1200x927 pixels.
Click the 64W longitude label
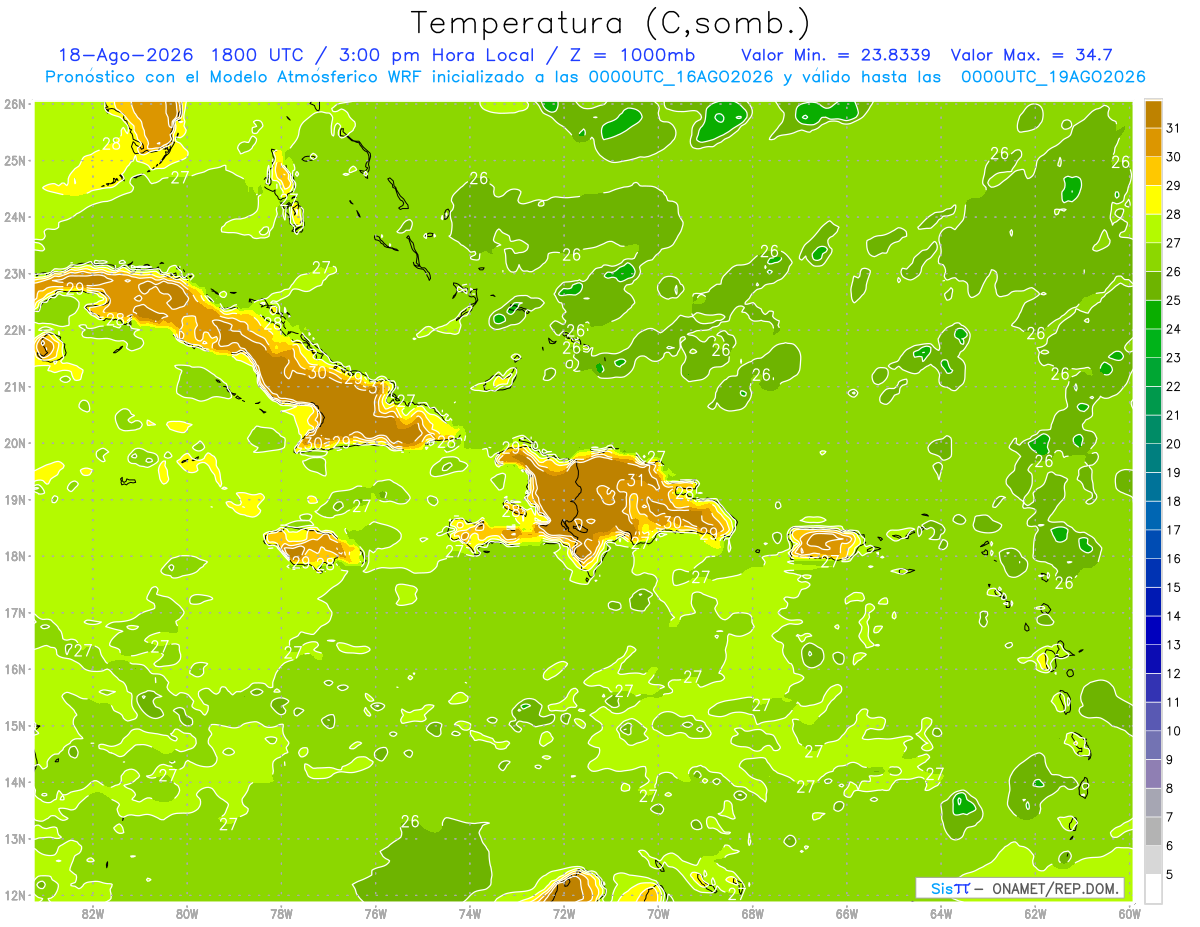[941, 912]
